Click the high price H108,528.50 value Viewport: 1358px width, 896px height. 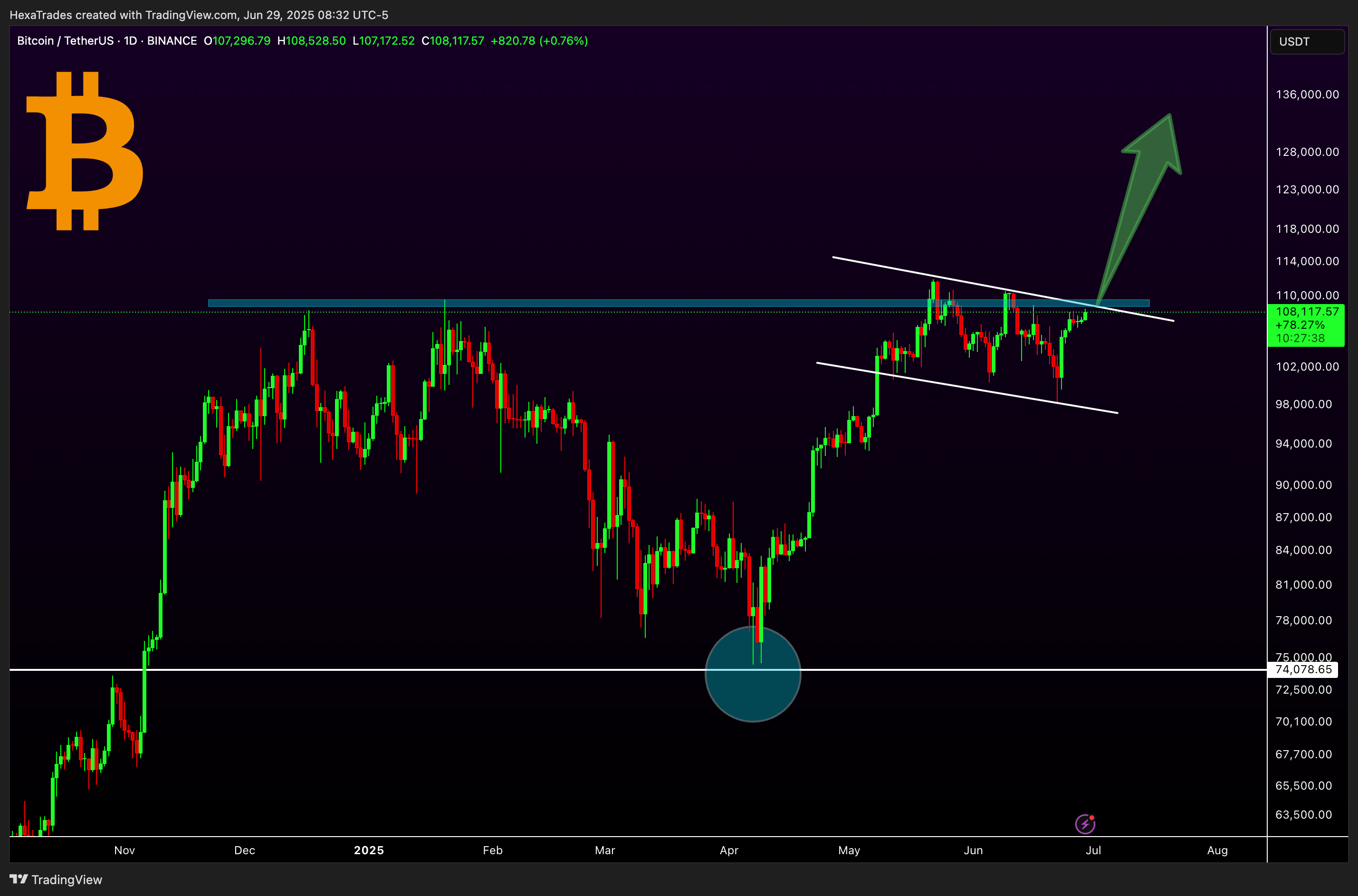[x=312, y=40]
